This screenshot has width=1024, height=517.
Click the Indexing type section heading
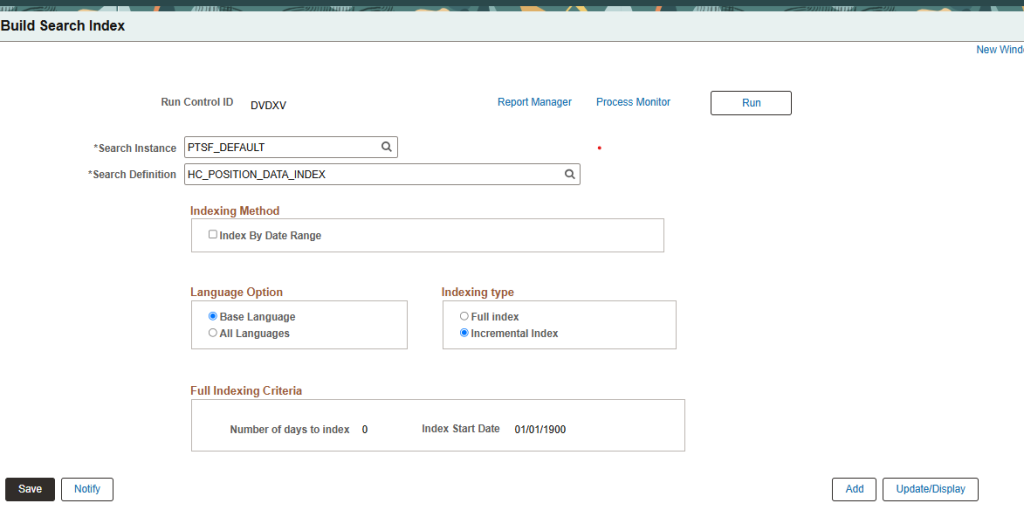(x=477, y=292)
